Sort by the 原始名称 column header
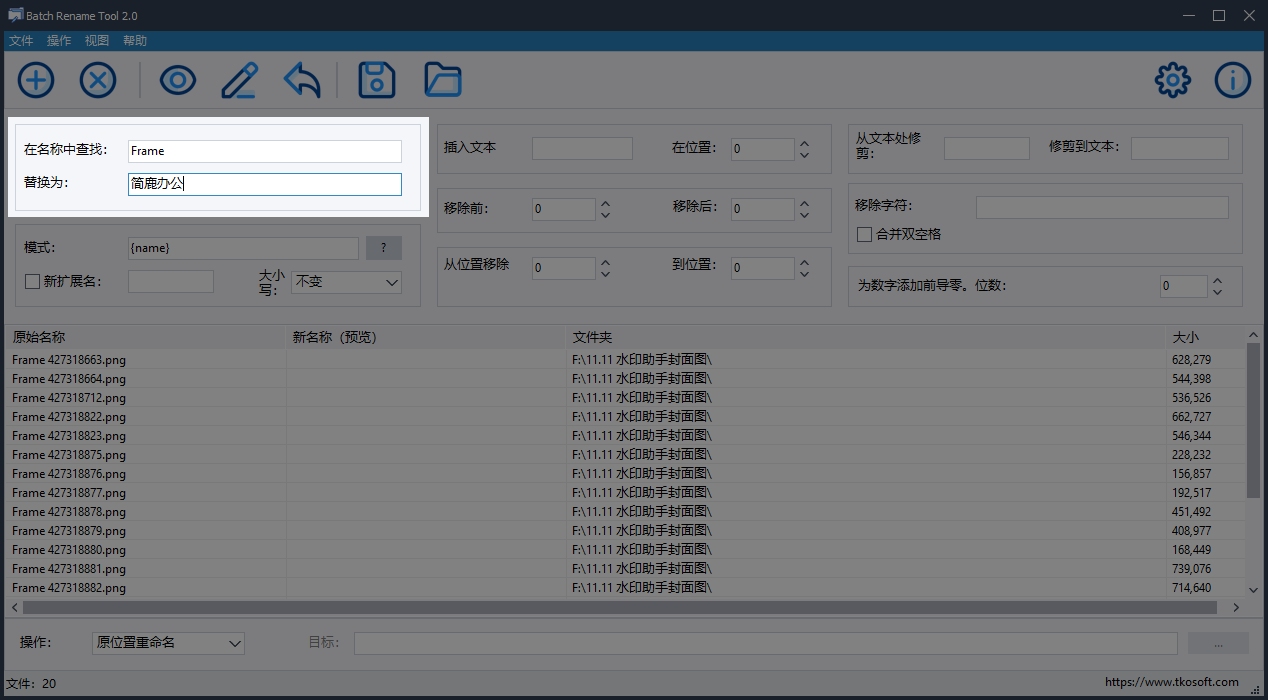This screenshot has width=1268, height=700. click(146, 337)
